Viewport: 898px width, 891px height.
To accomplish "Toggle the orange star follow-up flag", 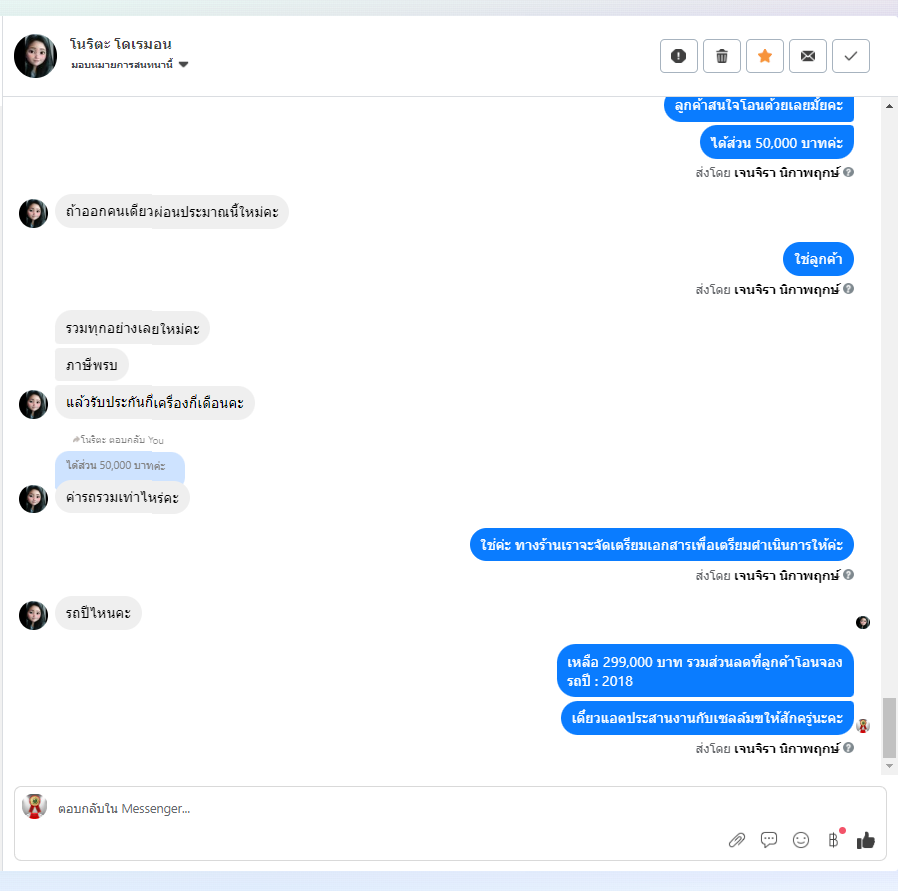I will tap(765, 56).
